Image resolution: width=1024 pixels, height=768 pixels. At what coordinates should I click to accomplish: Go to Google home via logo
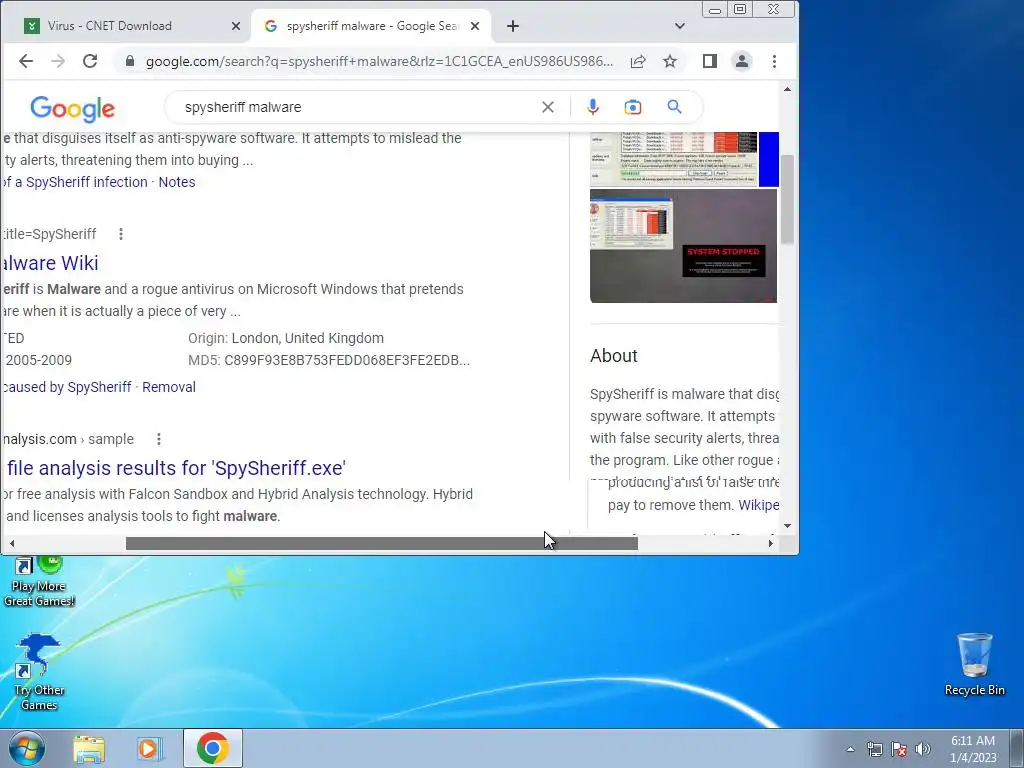(x=72, y=108)
